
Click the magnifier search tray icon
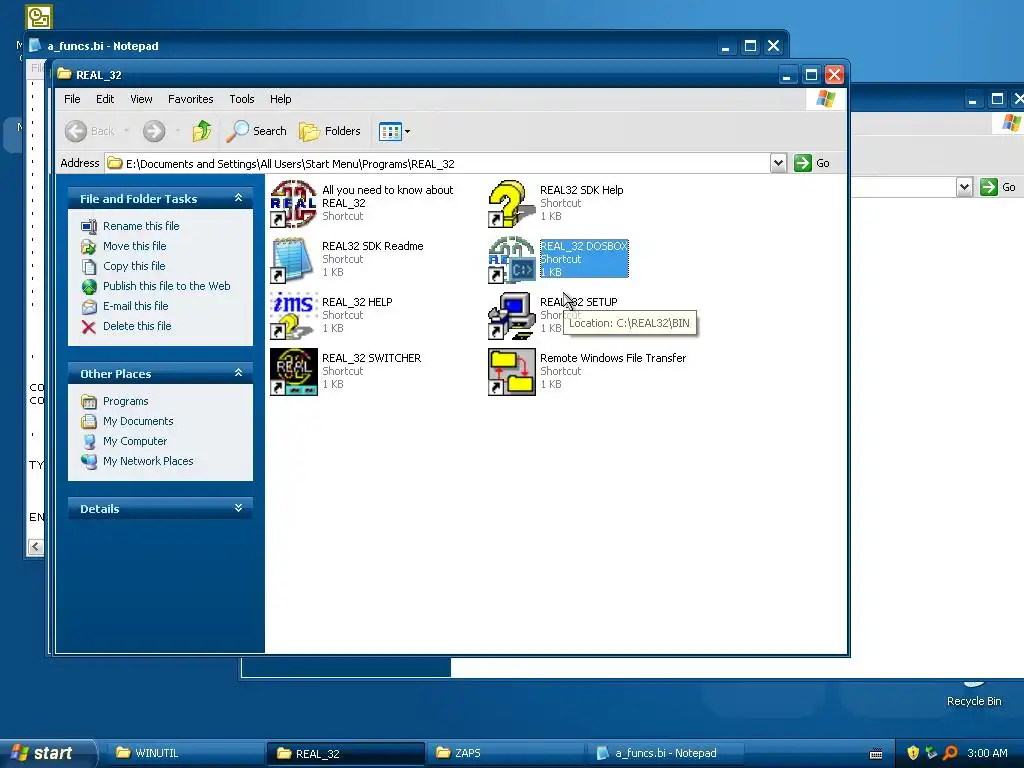950,753
